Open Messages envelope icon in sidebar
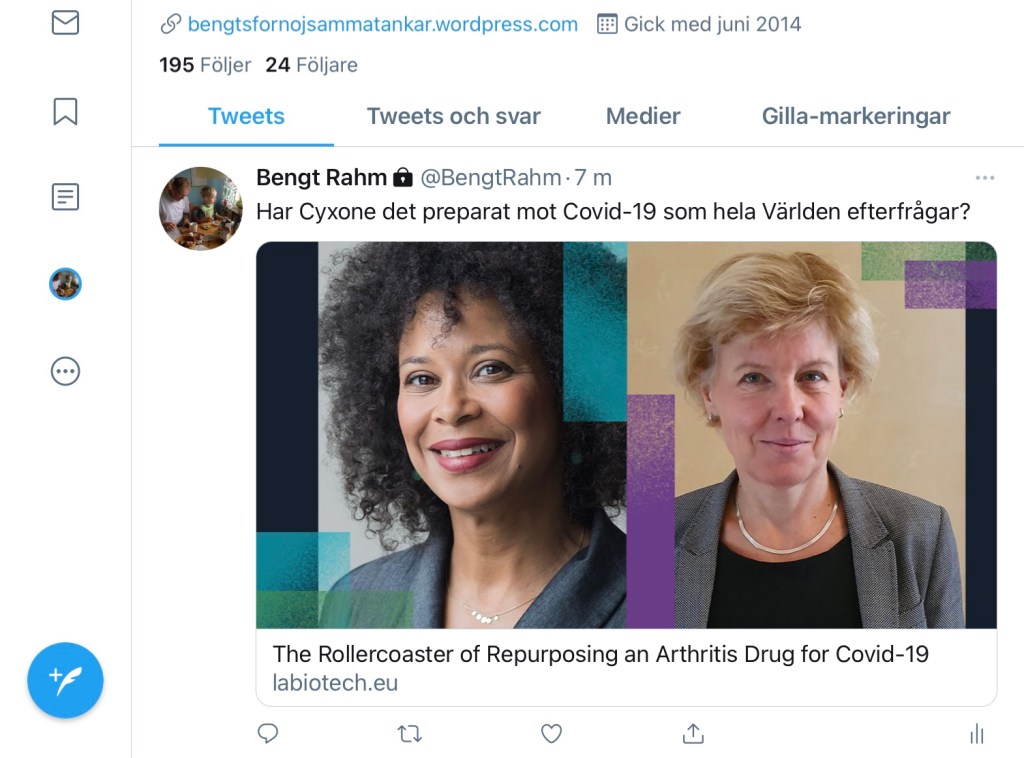Screen dimensions: 1024x758 (65, 22)
